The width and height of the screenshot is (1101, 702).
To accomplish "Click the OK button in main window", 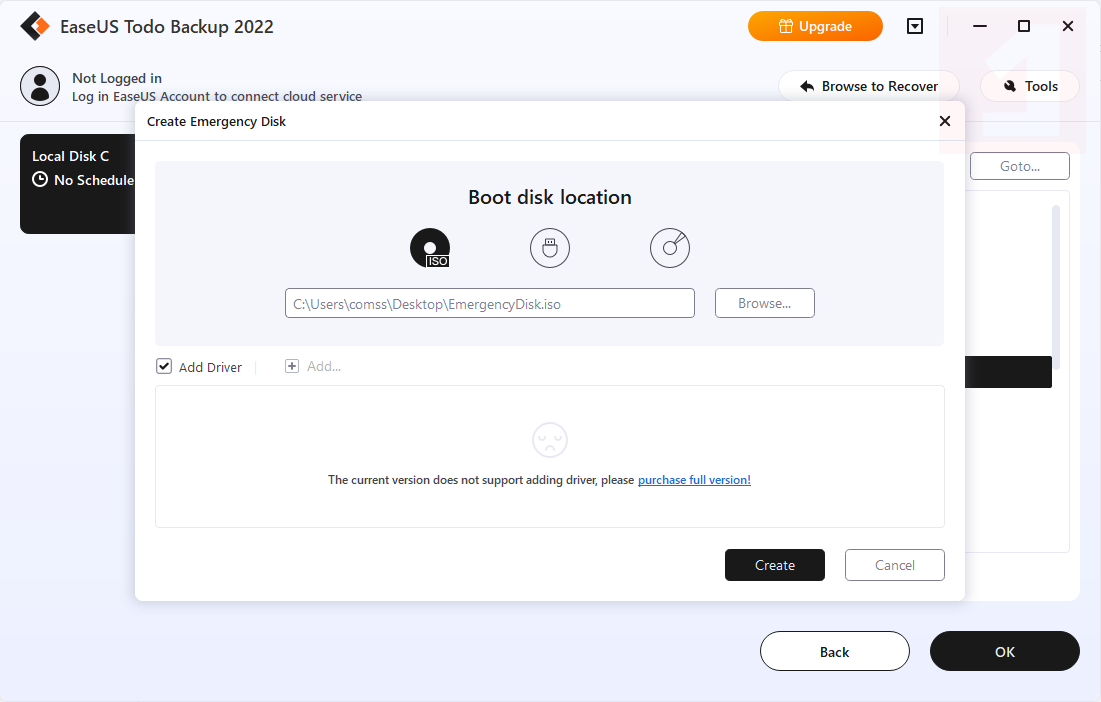I will [1005, 651].
